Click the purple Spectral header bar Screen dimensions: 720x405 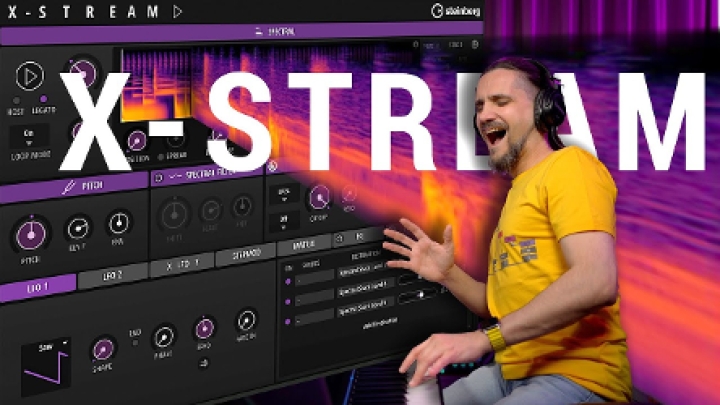pyautogui.click(x=241, y=32)
